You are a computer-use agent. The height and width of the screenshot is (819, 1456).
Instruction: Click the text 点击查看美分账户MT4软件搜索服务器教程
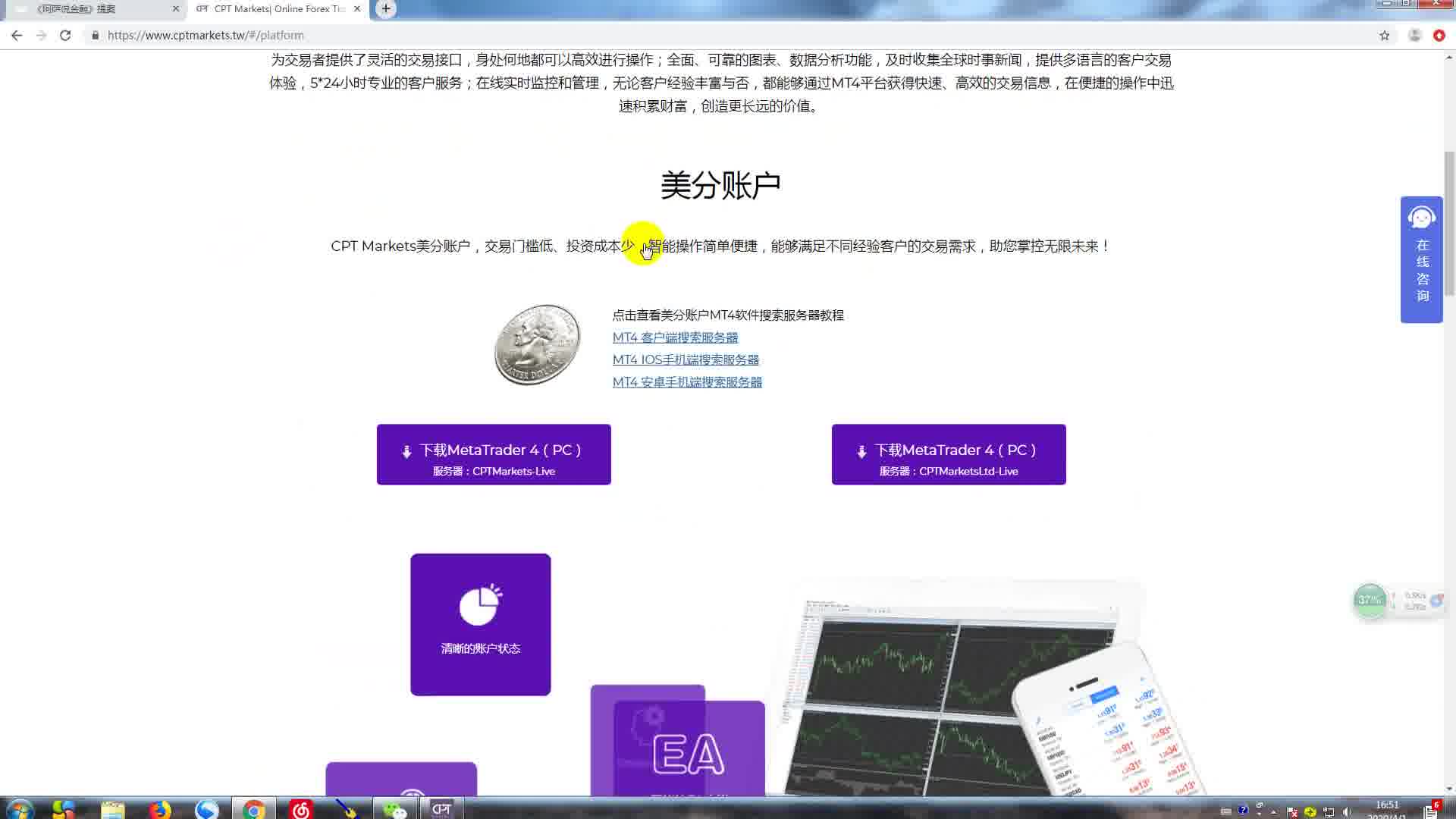point(728,315)
